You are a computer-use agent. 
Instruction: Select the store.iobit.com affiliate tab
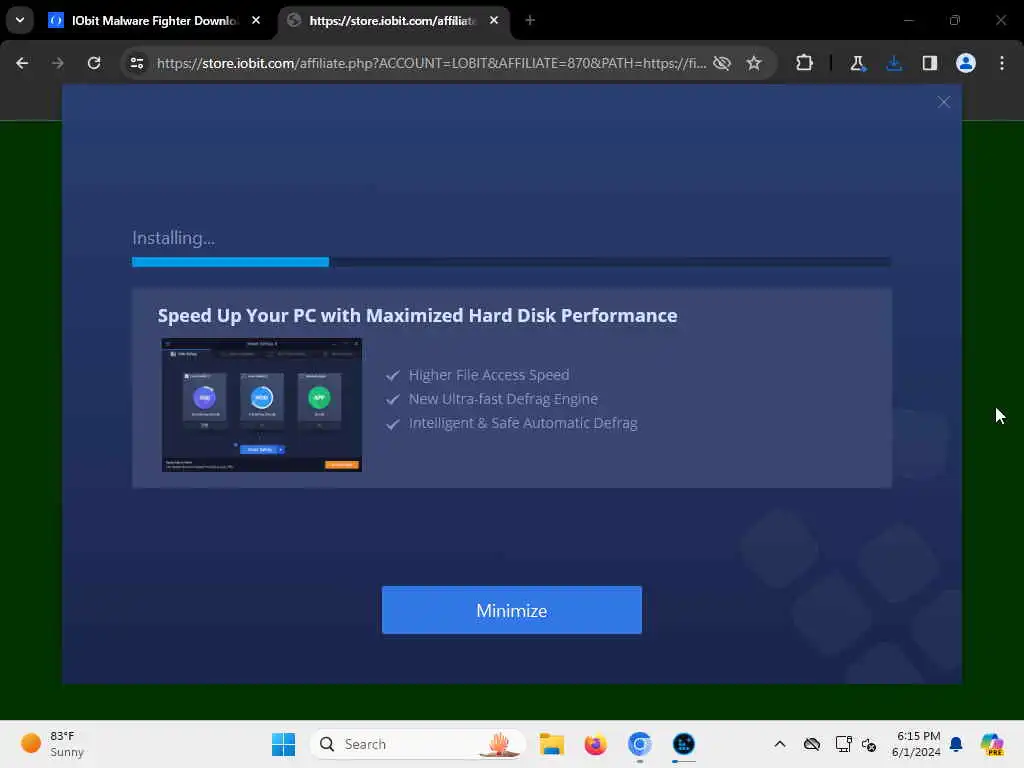pos(392,21)
